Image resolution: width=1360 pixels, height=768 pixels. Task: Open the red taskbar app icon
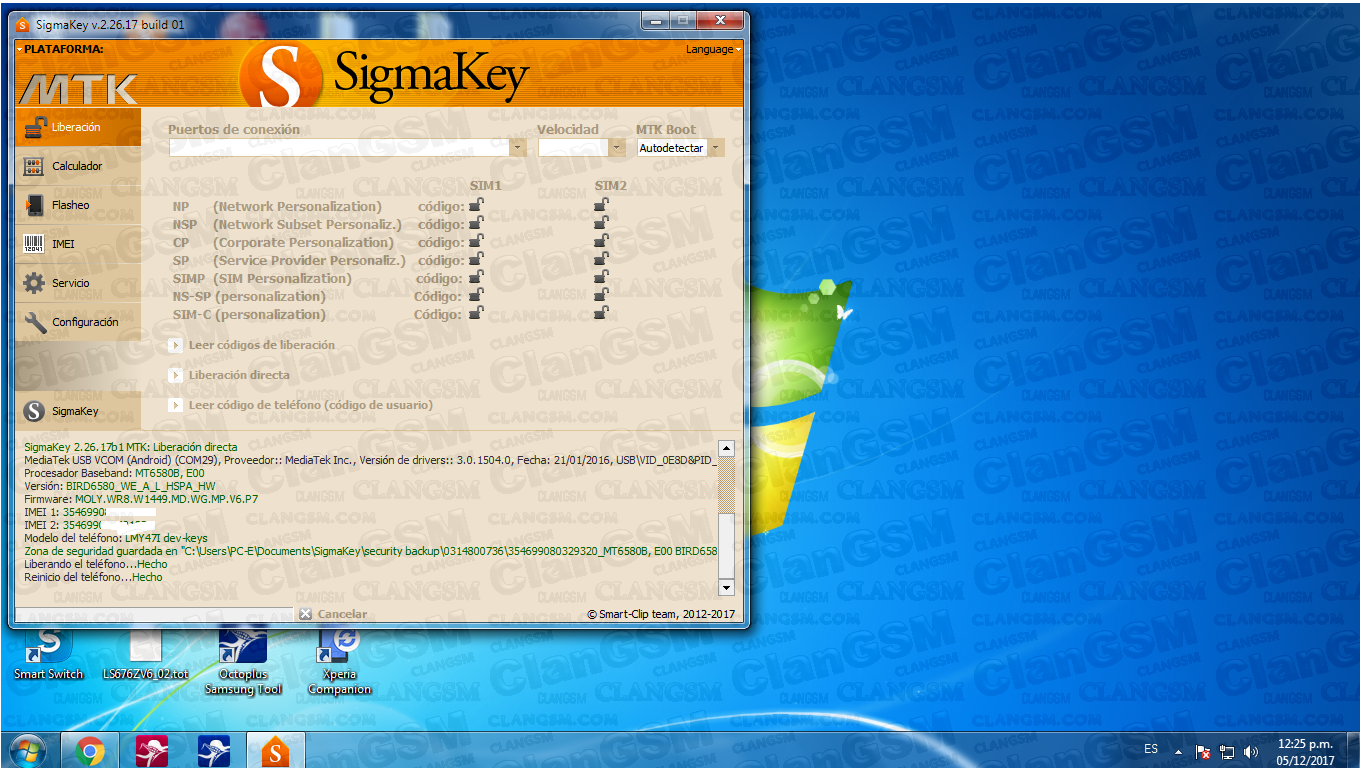click(151, 750)
